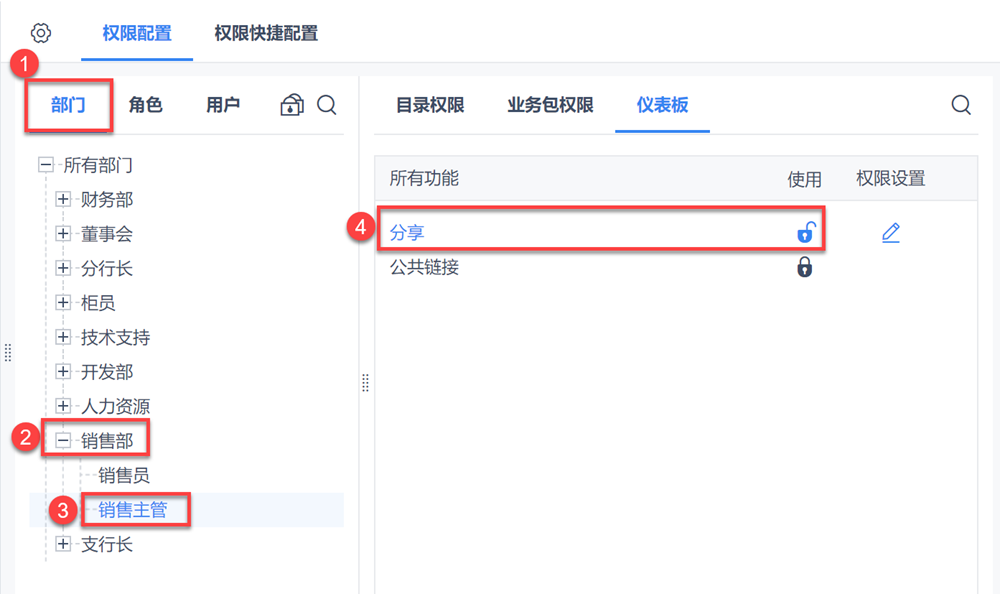Open search in the left department panel
1000x594 pixels.
pyautogui.click(x=327, y=105)
